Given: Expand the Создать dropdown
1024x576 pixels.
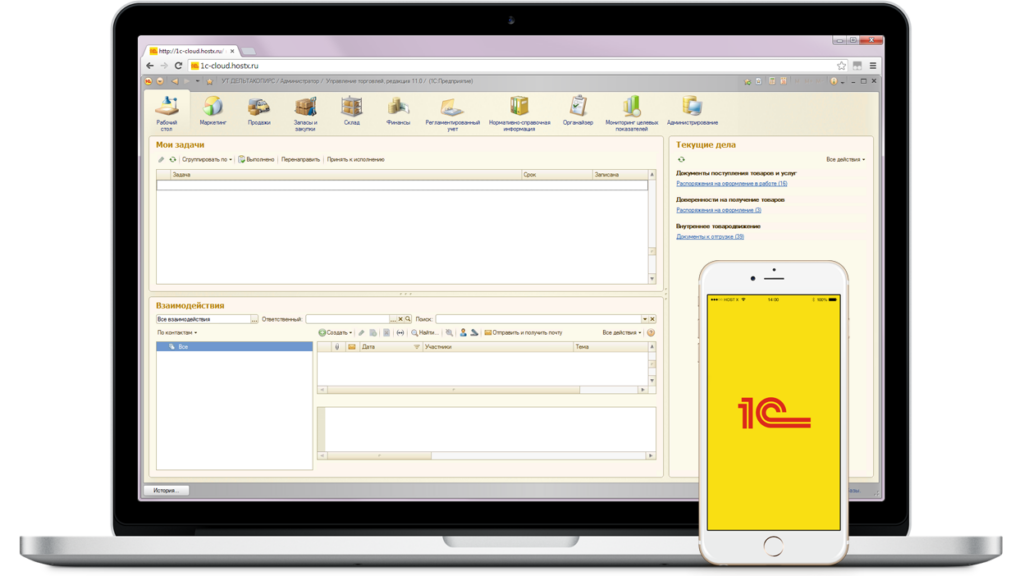Looking at the screenshot, I should click(336, 333).
